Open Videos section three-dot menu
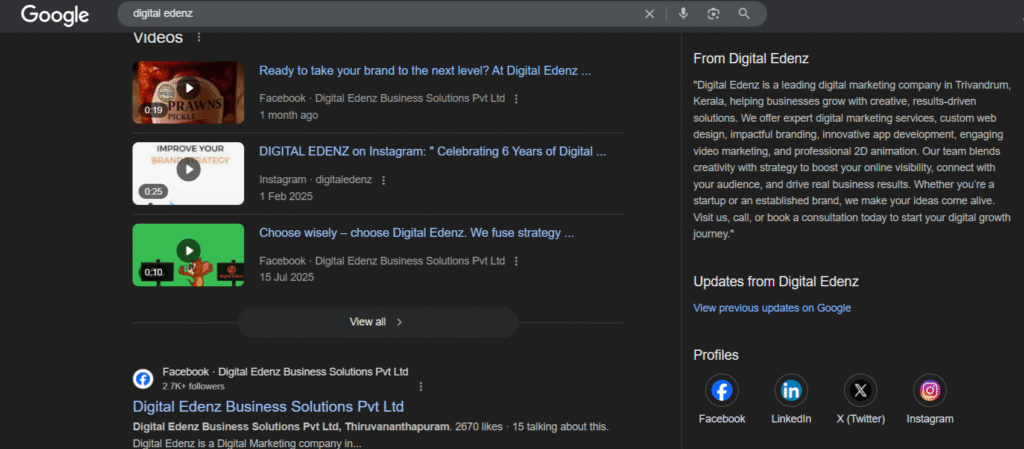Screen dimensions: 1024x449 coord(199,37)
